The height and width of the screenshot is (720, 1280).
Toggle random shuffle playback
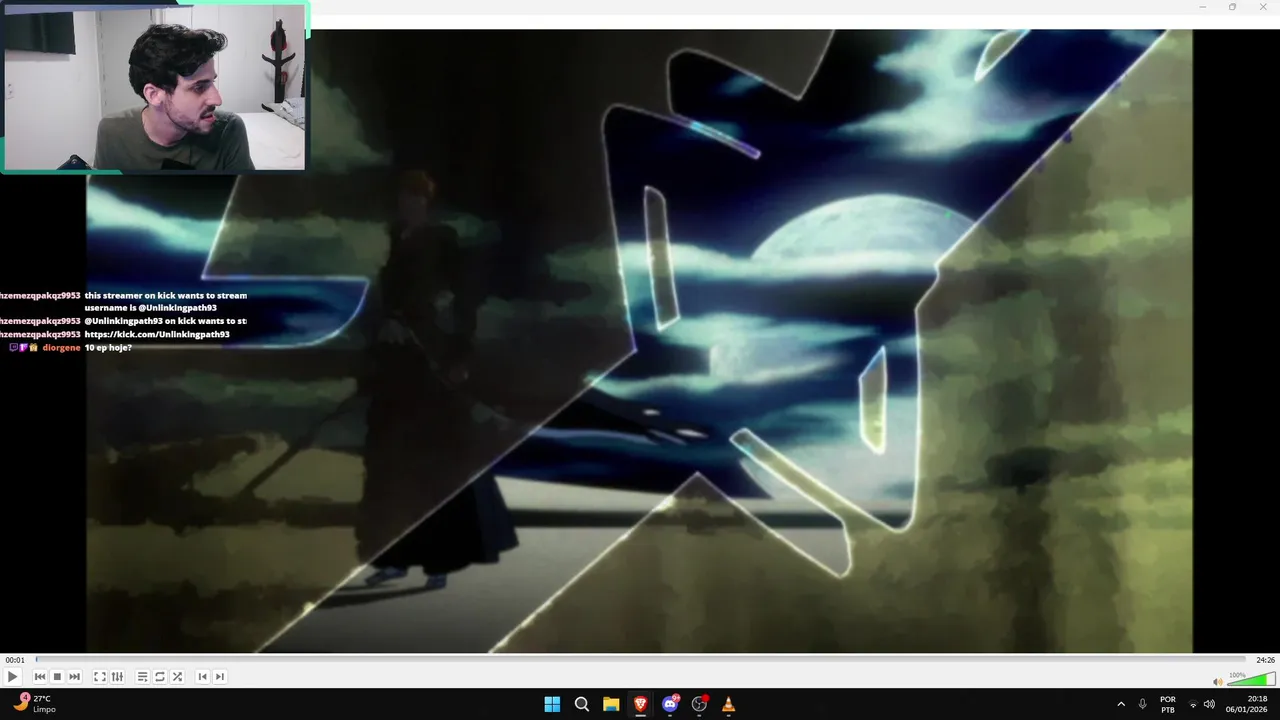pyautogui.click(x=177, y=677)
